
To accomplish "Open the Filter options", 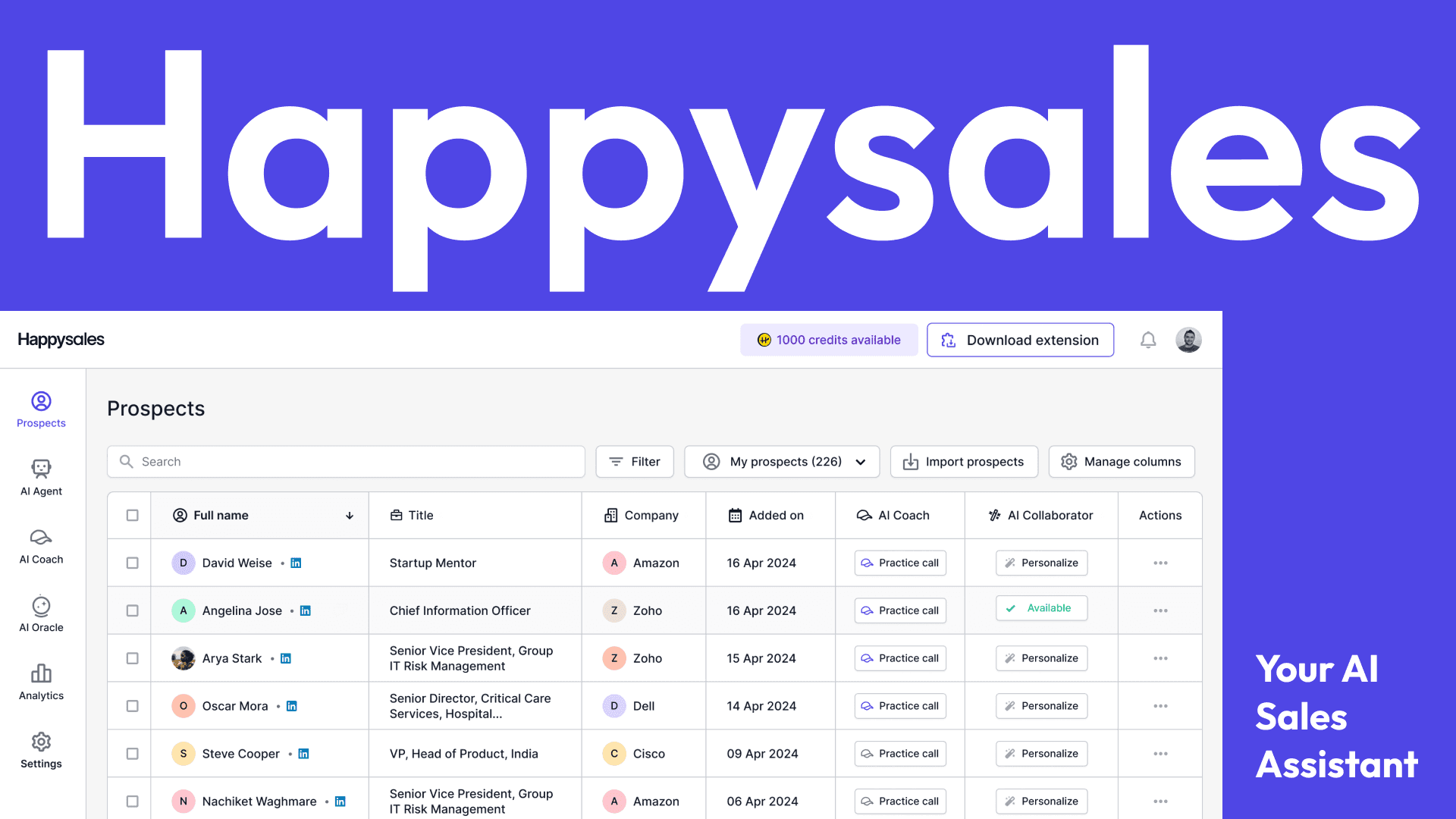I will tap(635, 462).
